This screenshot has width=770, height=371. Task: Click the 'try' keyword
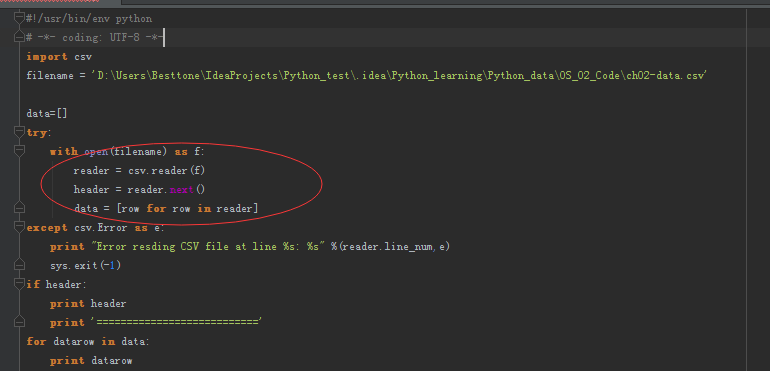37,133
